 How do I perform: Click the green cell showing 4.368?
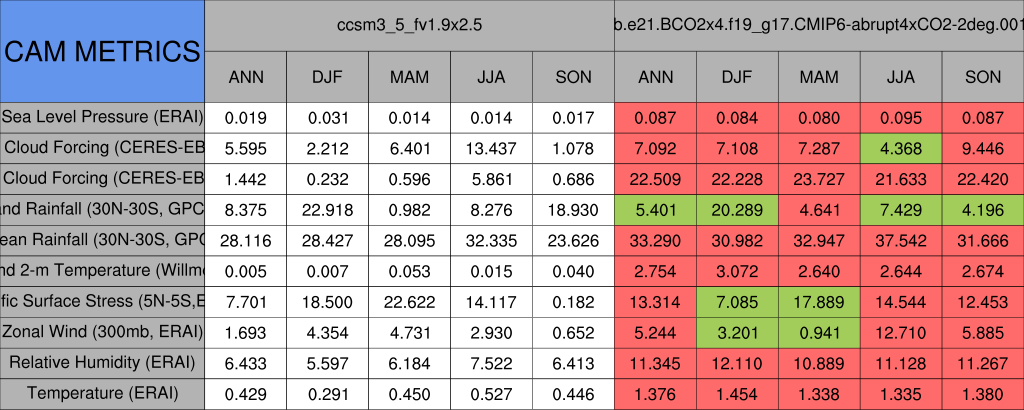901,147
